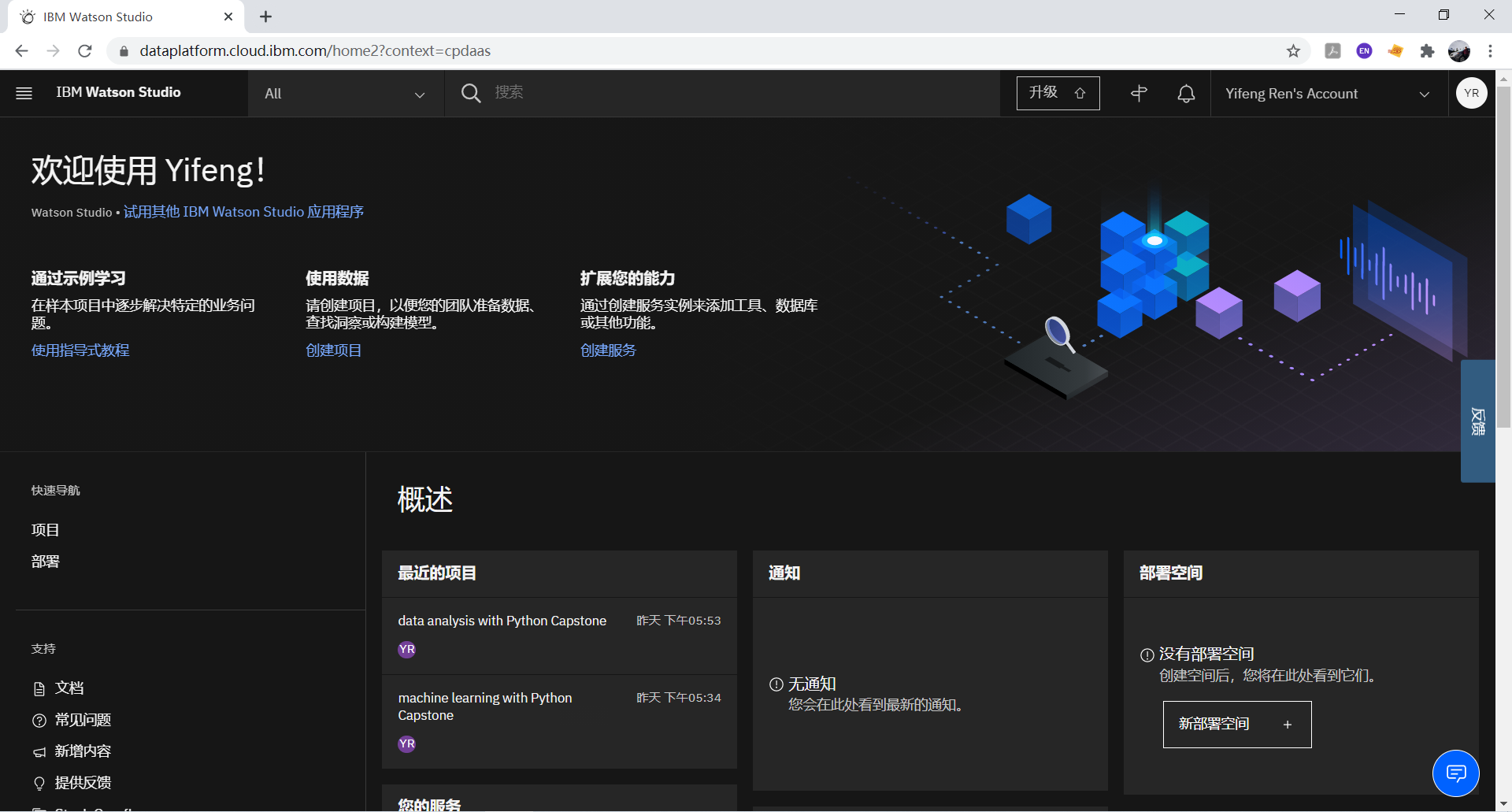Viewport: 1512px width, 812px height.
Task: Click the browser back arrow
Action: click(21, 51)
